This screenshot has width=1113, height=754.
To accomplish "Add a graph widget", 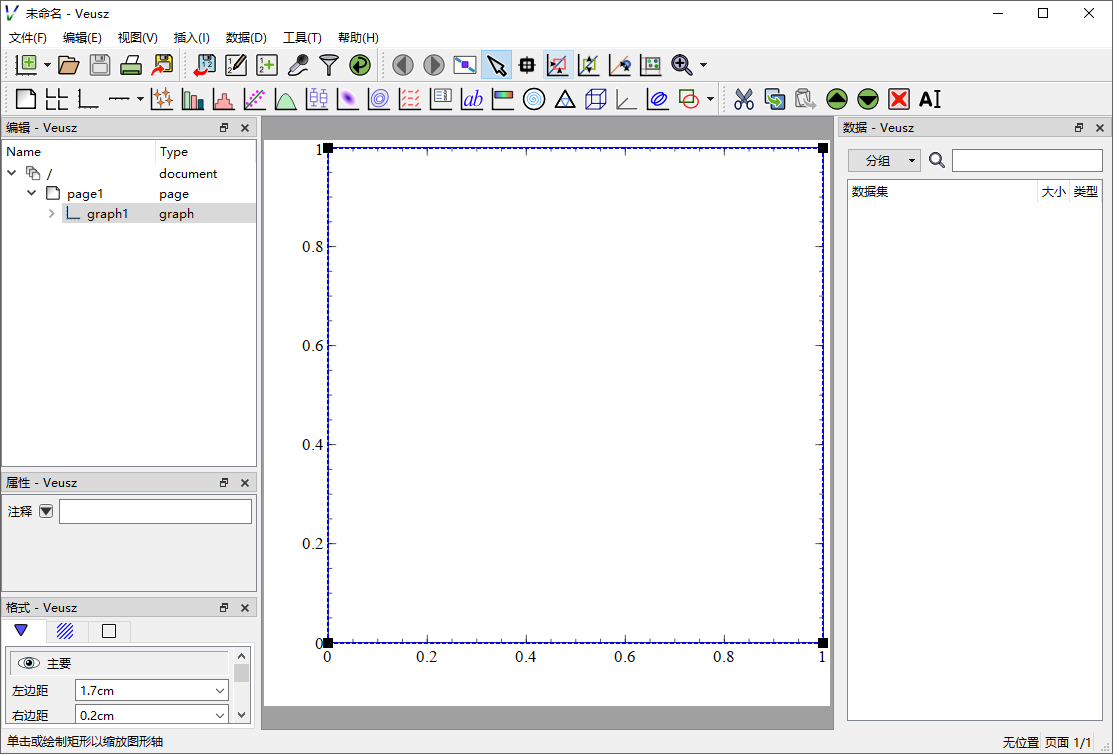I will pos(88,99).
